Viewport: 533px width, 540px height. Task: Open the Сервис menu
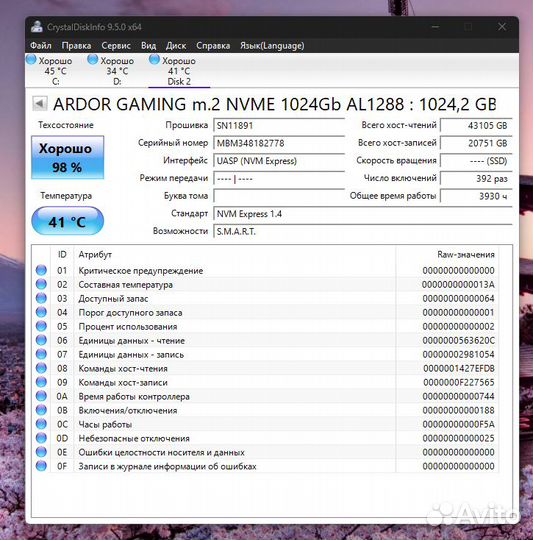[x=116, y=45]
